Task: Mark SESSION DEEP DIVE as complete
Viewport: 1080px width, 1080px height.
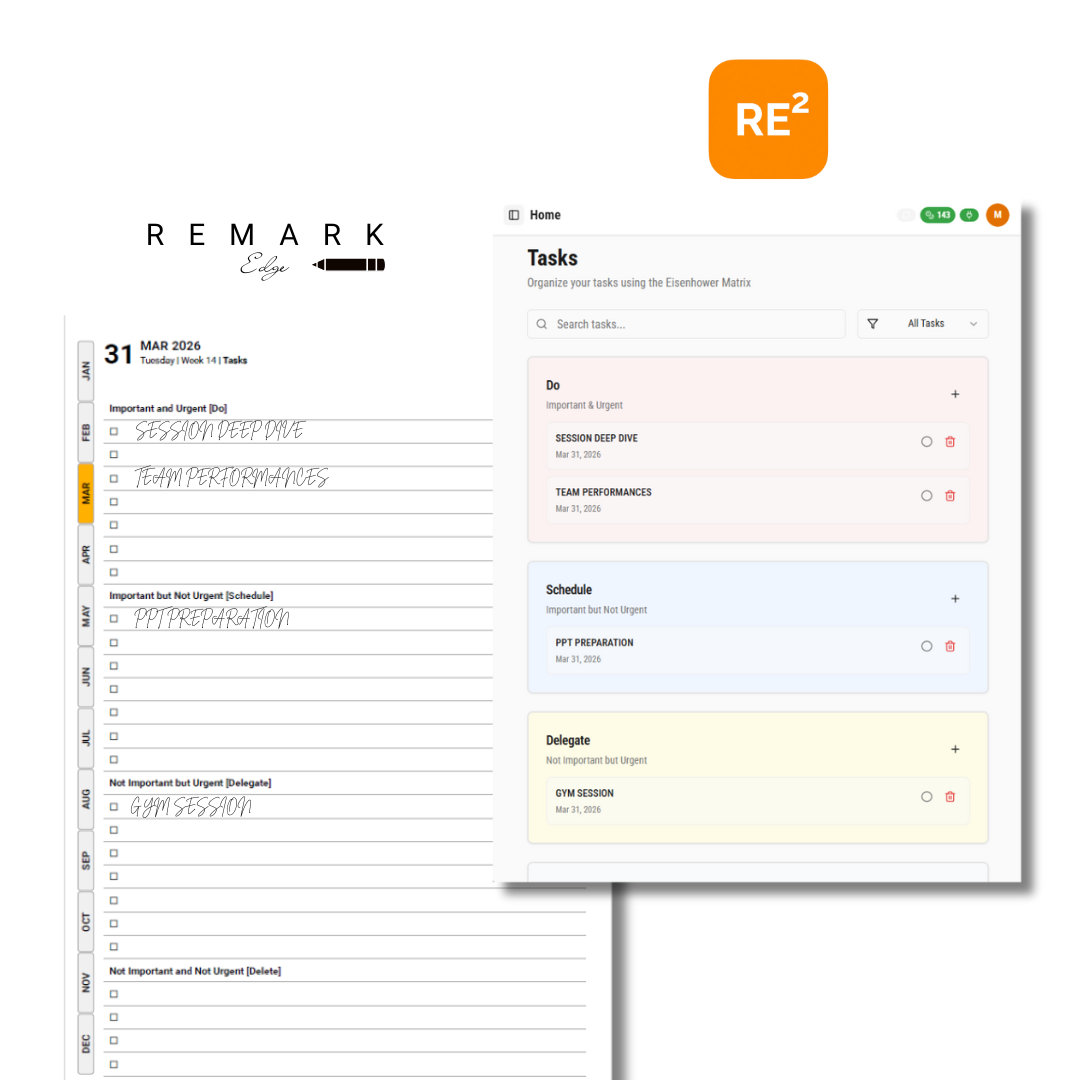Action: coord(926,441)
